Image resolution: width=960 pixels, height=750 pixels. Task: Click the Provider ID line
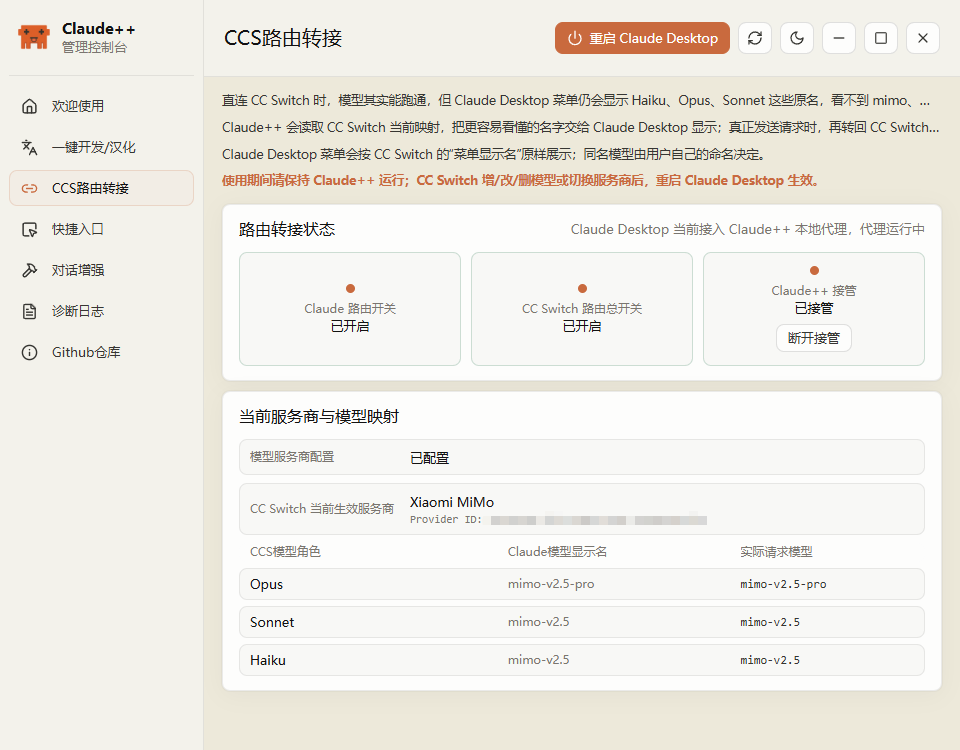point(558,520)
